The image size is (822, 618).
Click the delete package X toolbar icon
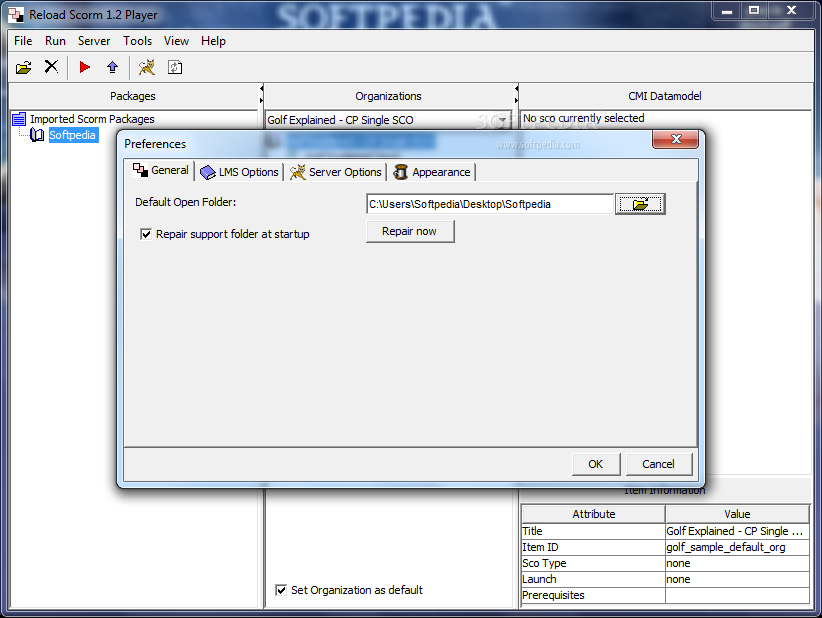[x=51, y=67]
